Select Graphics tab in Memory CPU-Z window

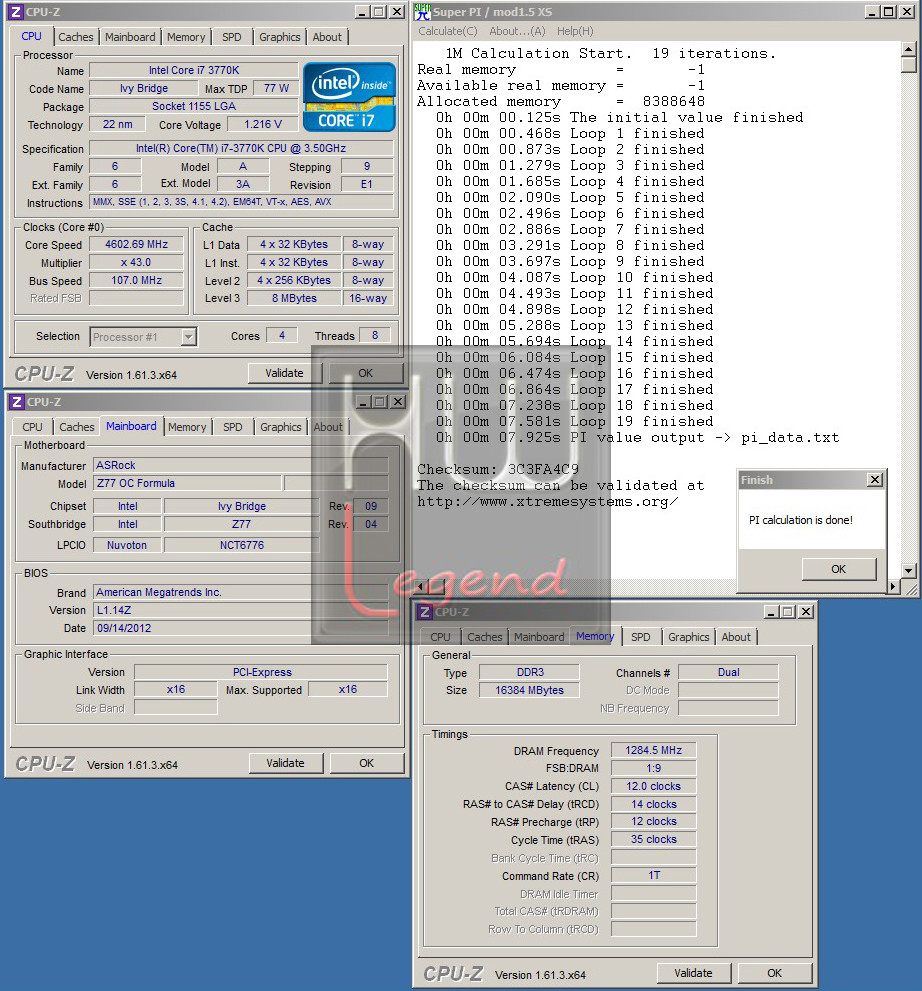tap(689, 637)
